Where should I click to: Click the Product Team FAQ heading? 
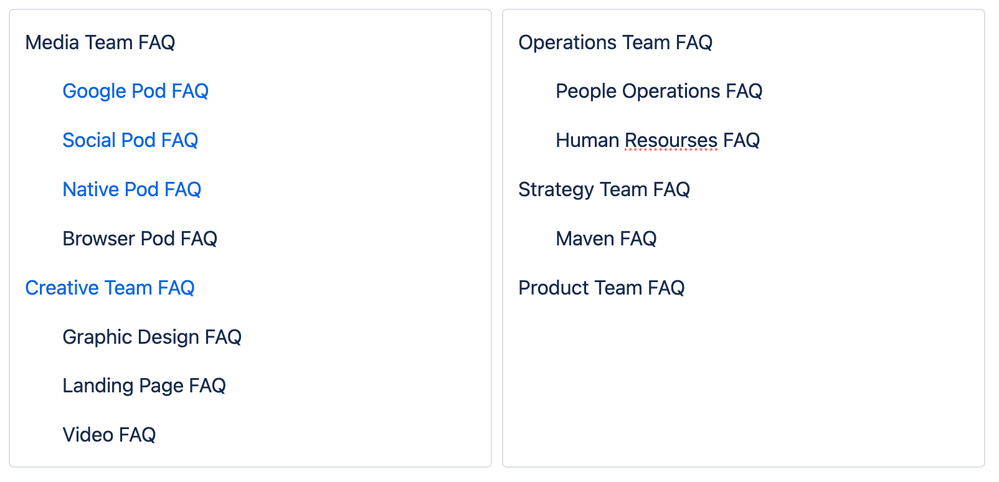click(x=601, y=288)
